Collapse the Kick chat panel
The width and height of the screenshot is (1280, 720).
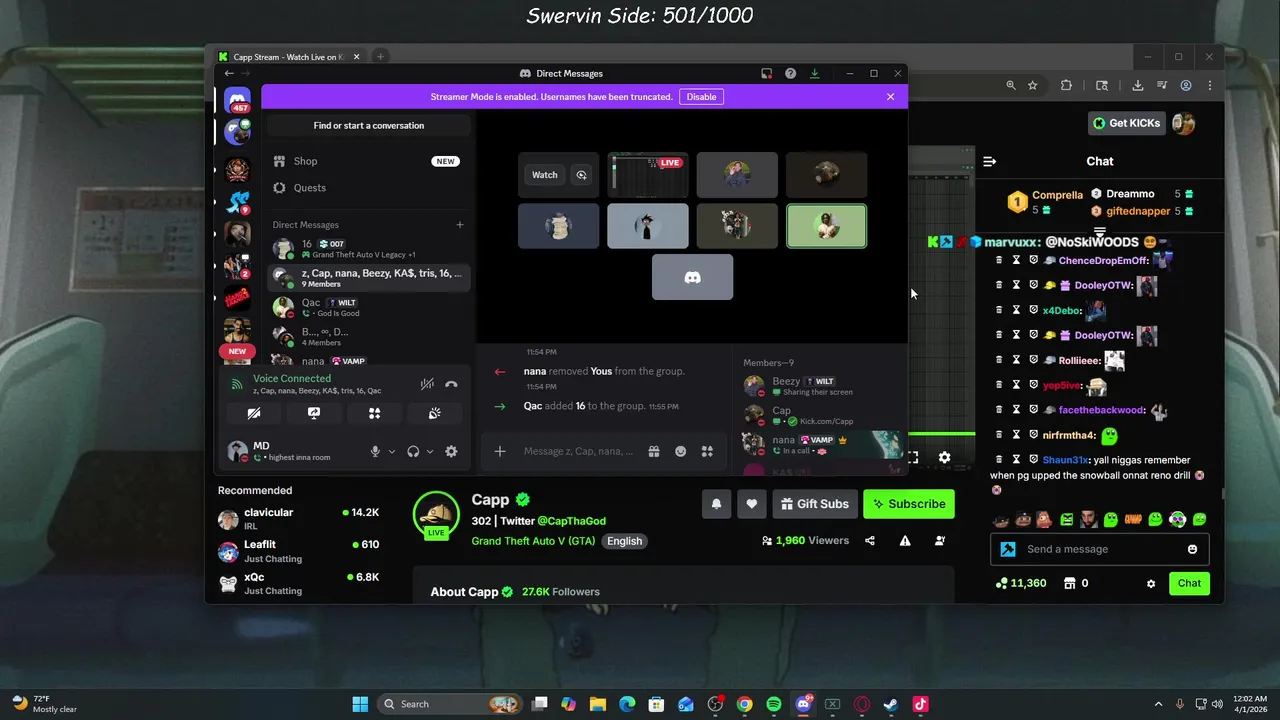[x=989, y=161]
